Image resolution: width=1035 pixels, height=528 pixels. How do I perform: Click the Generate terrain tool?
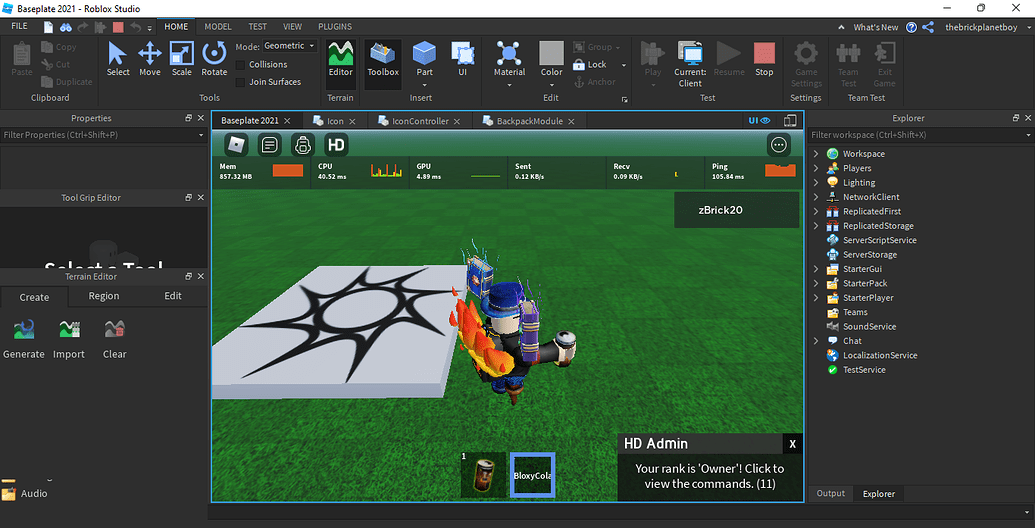coord(24,339)
